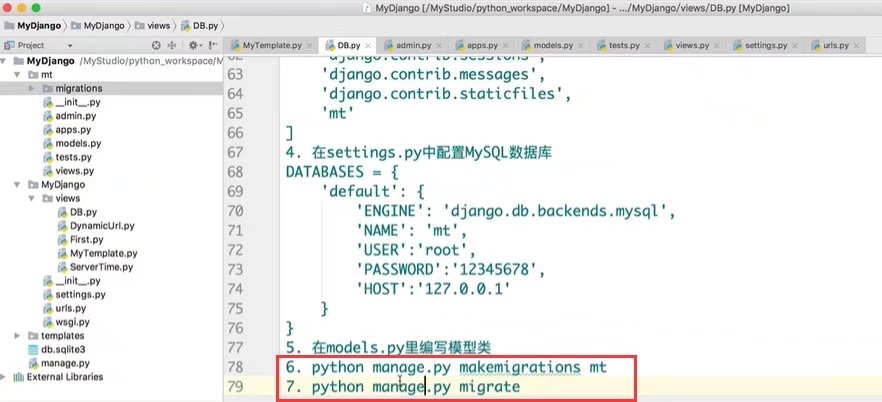This screenshot has width=882, height=402.
Task: Select views.py under mt folder
Action: pyautogui.click(x=74, y=171)
